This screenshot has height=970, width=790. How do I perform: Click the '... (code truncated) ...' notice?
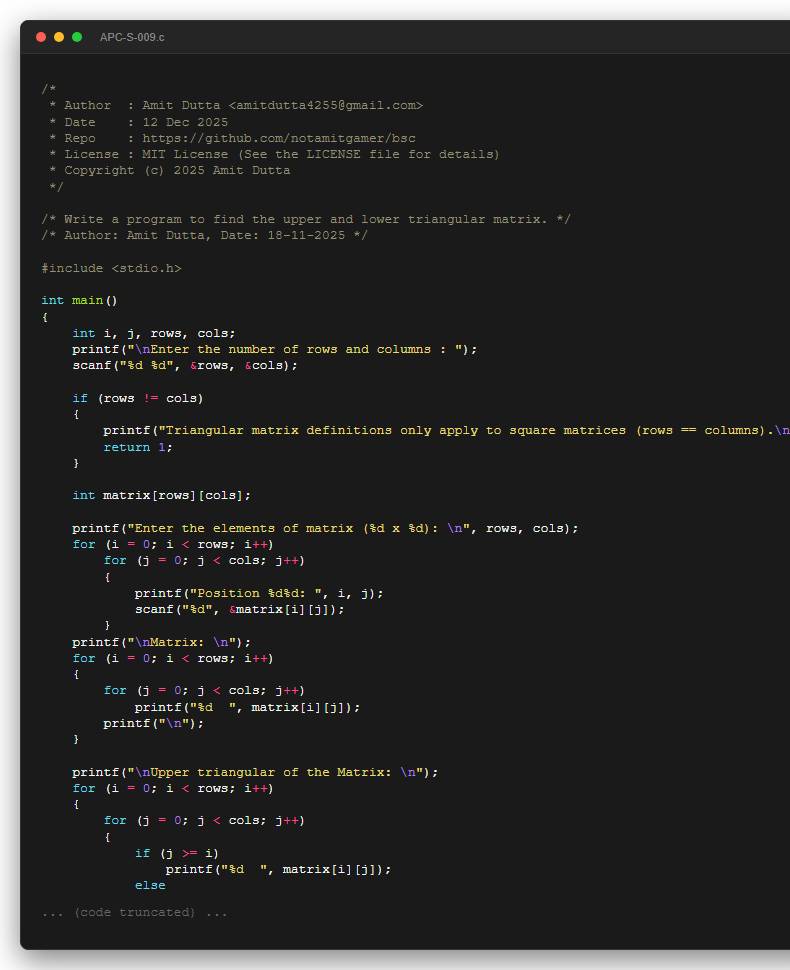pos(135,912)
